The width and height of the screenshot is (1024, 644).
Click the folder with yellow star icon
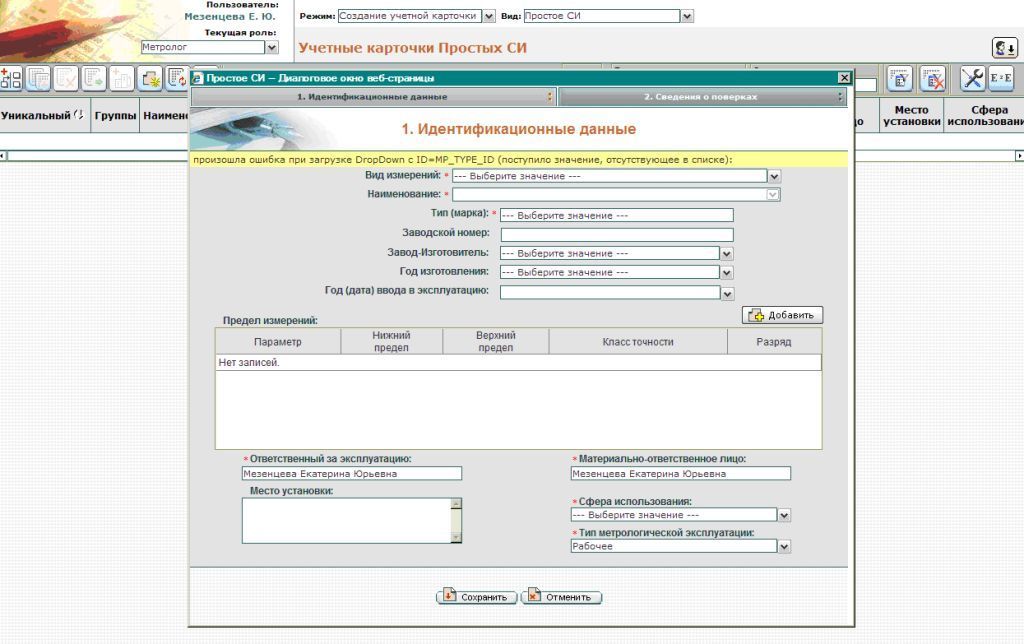click(150, 78)
